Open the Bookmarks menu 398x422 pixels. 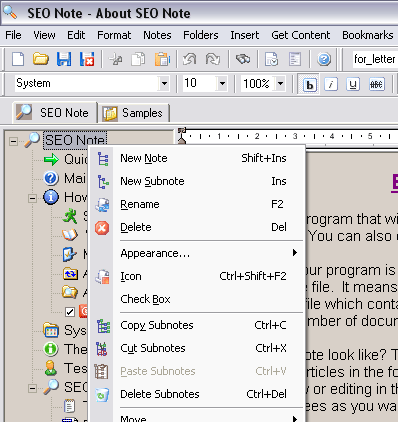pyautogui.click(x=368, y=35)
